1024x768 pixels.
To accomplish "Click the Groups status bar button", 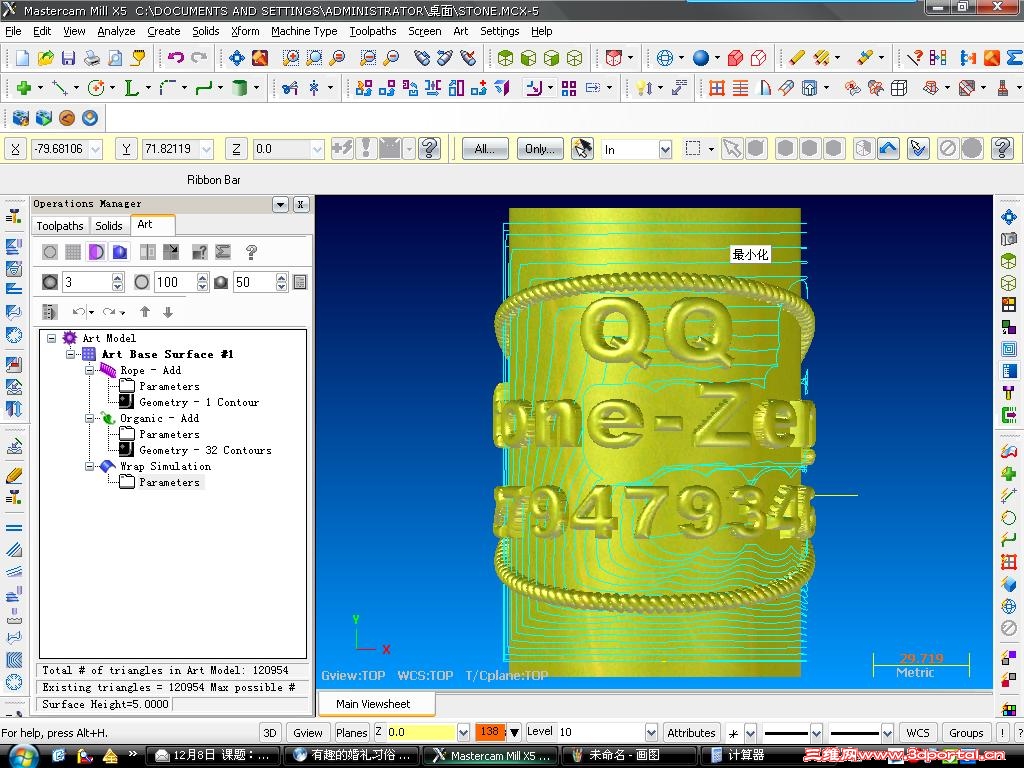I will click(x=966, y=732).
